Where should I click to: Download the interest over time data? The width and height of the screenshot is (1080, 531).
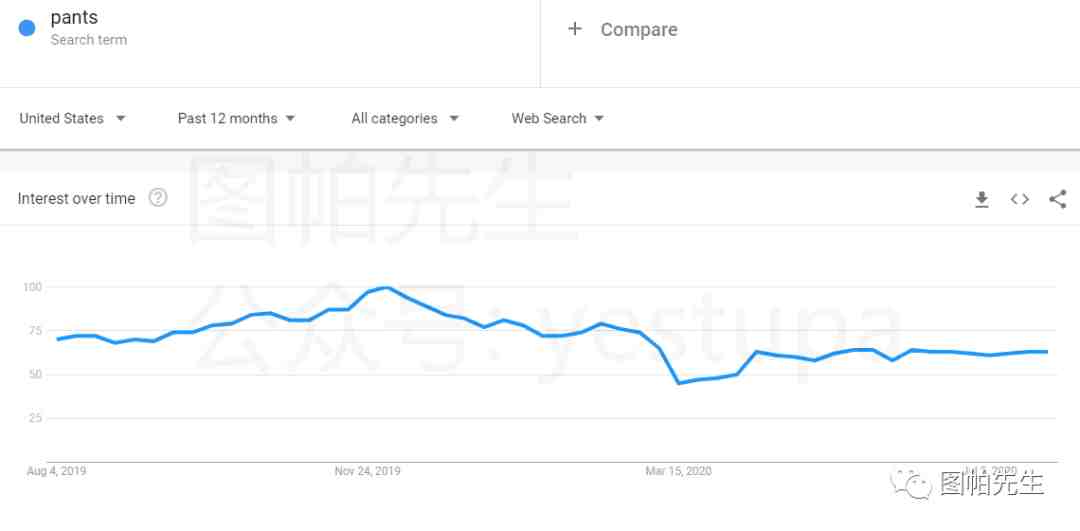982,199
